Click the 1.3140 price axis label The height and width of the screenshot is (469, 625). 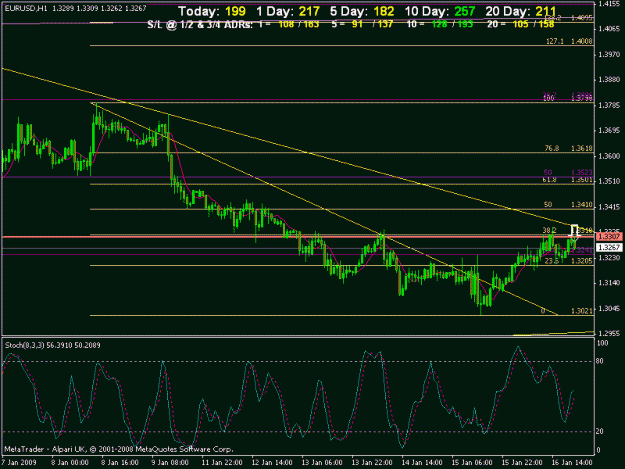point(609,283)
